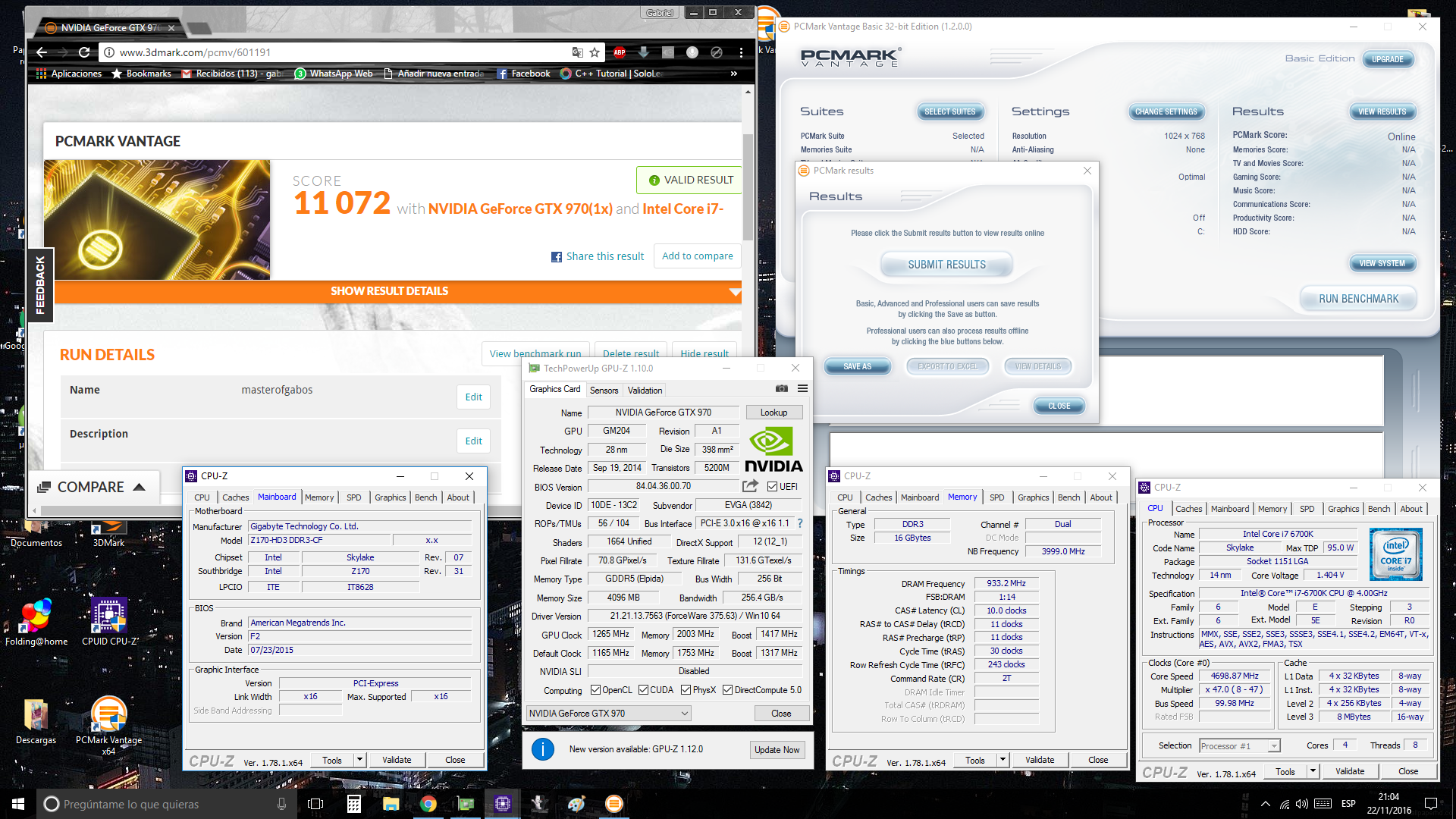The image size is (1456, 819).
Task: Click the Lookup button in GPU-Z
Action: [773, 413]
